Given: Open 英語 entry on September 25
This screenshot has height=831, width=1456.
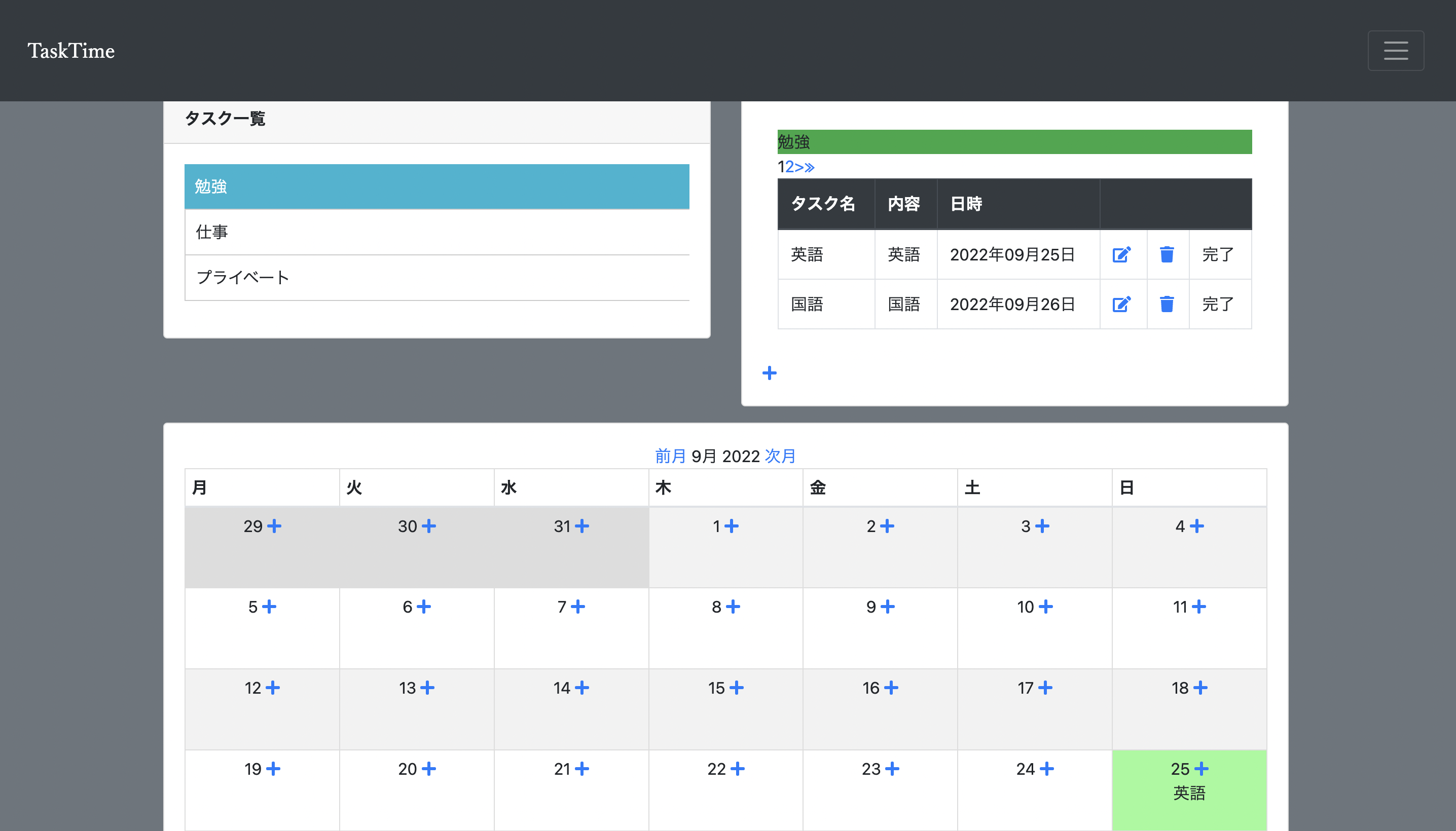Looking at the screenshot, I should point(1189,793).
